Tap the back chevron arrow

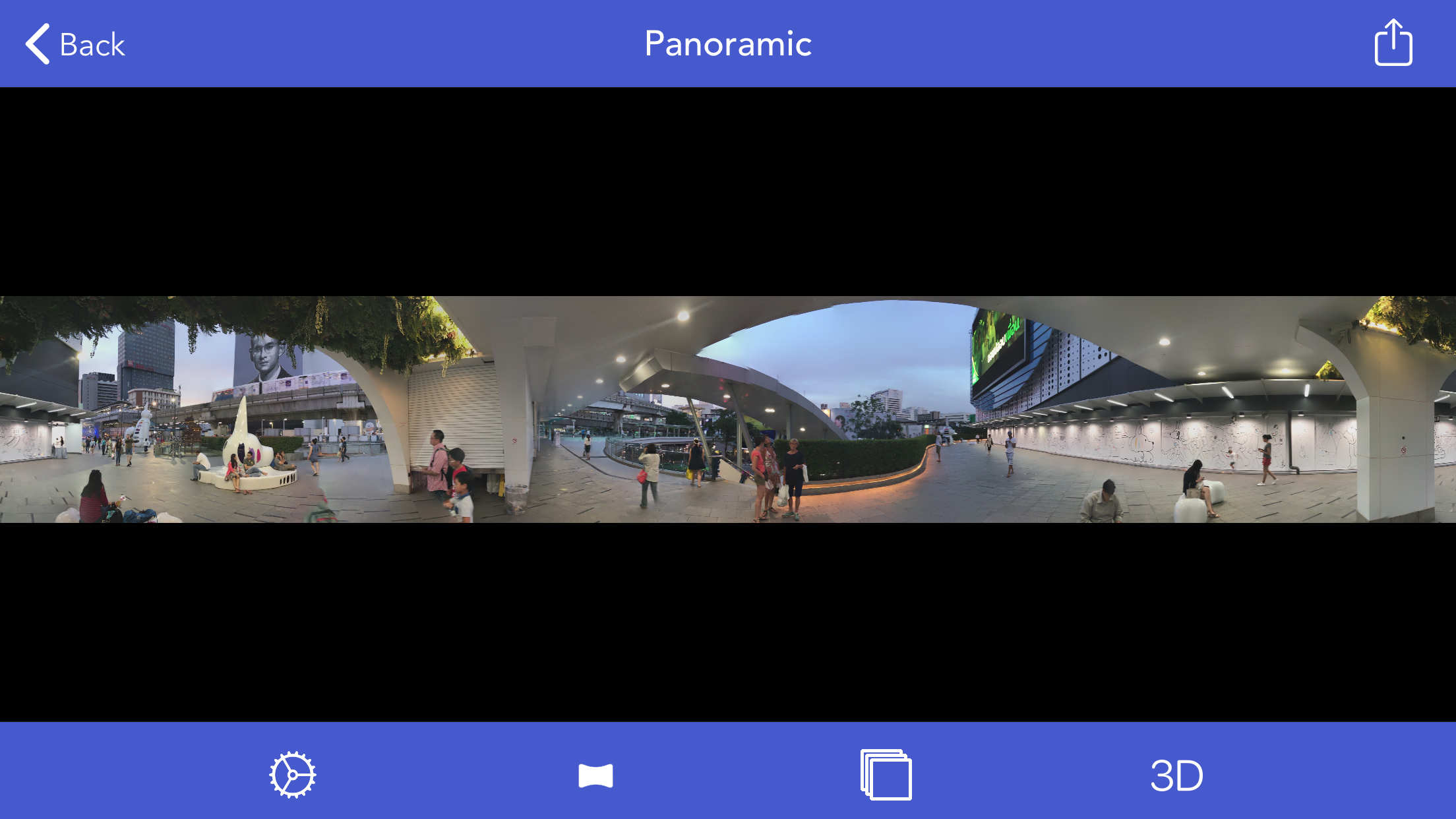point(38,44)
